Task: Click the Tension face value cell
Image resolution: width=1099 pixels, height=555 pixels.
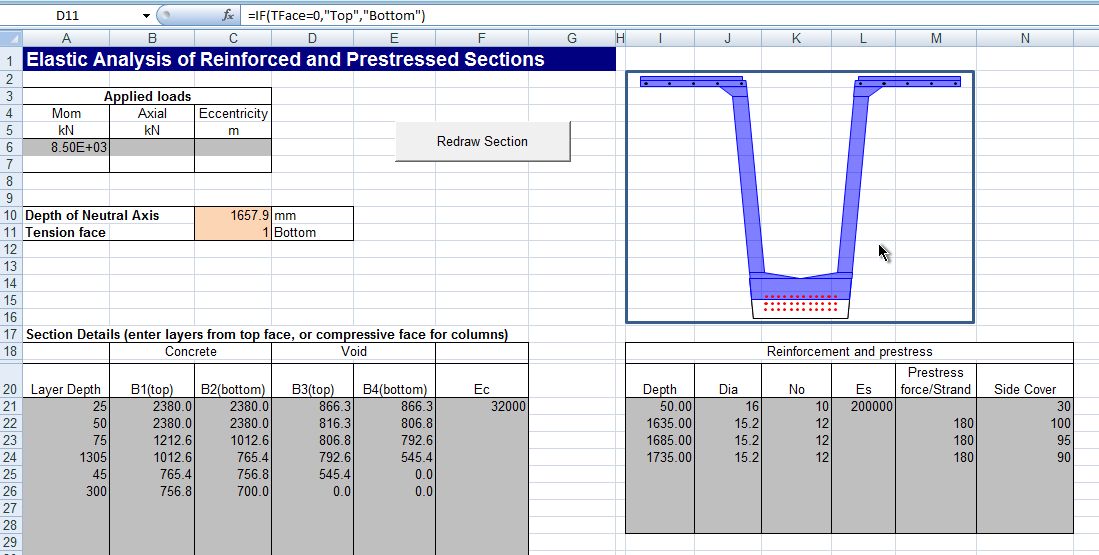Action: pos(233,232)
